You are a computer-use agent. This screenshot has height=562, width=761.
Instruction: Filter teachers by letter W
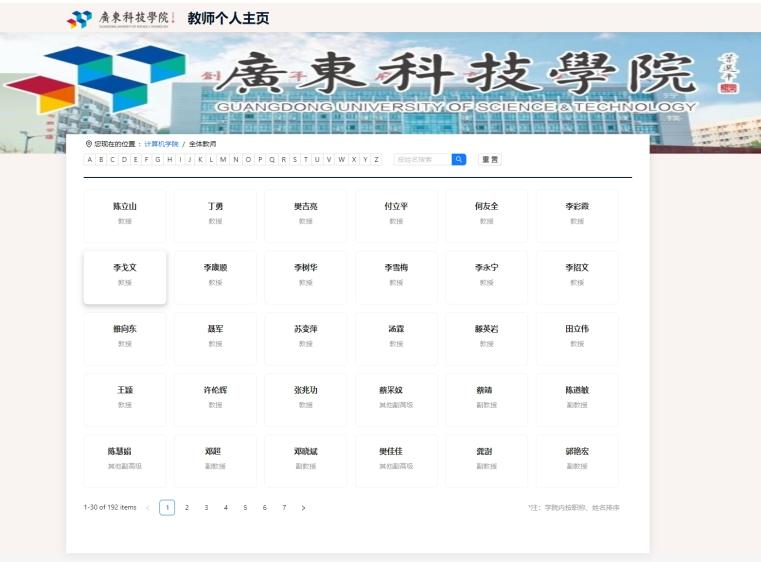[x=342, y=159]
